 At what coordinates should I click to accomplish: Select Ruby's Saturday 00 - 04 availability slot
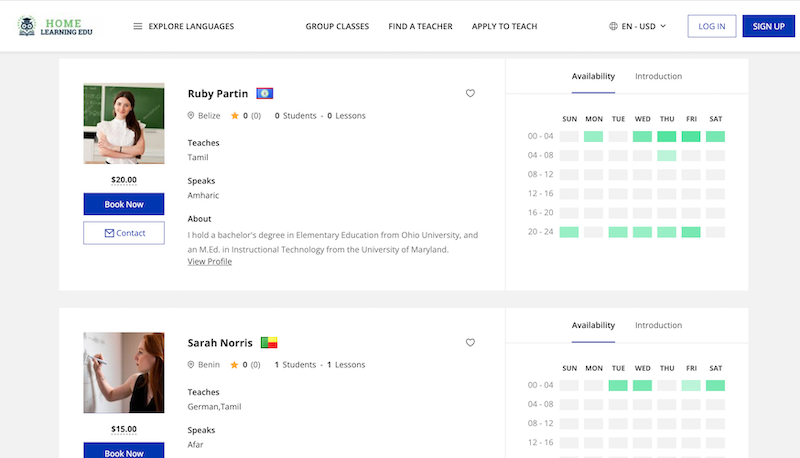tap(715, 137)
